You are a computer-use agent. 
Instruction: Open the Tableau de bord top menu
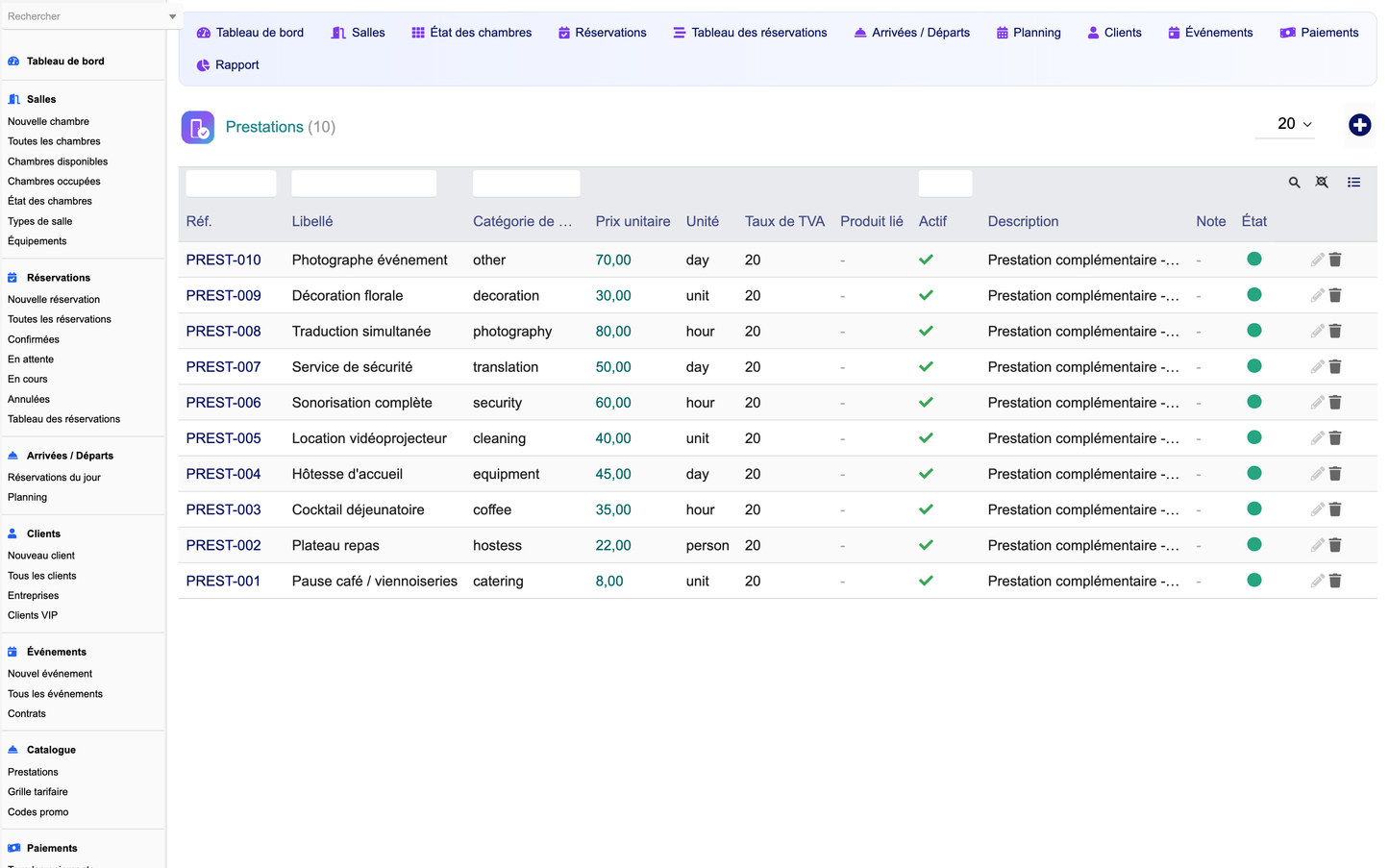(250, 33)
